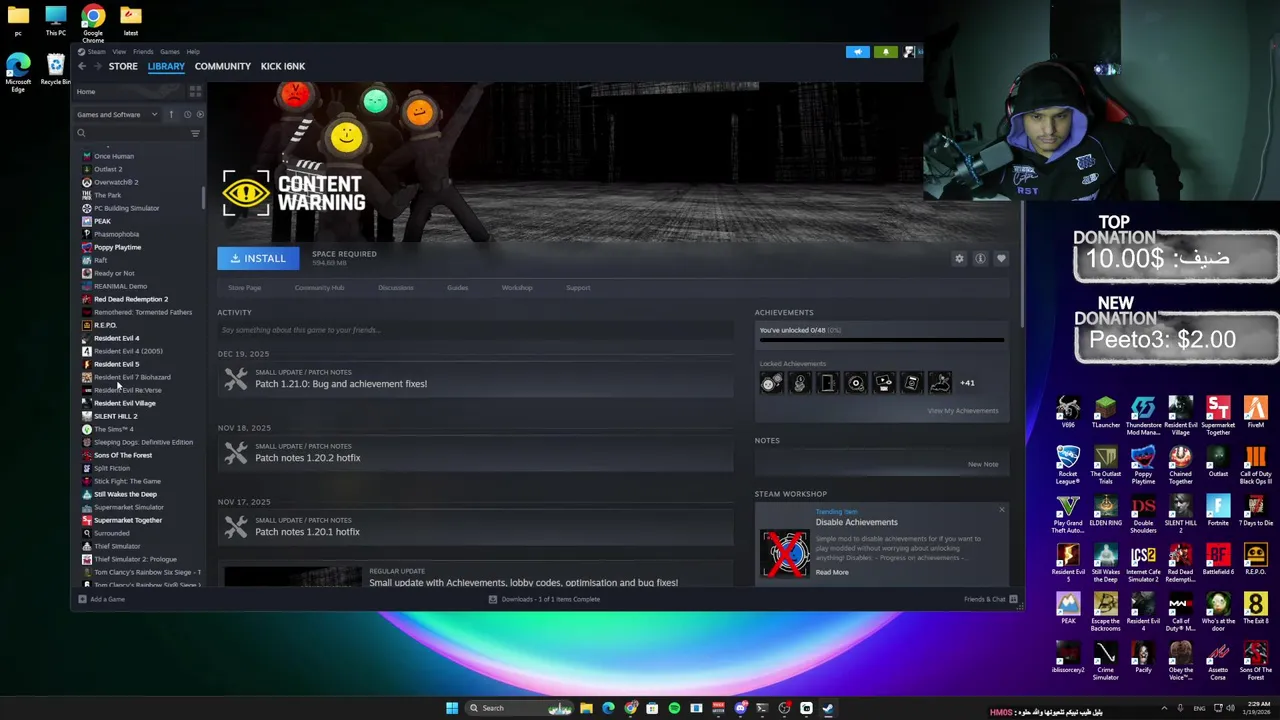Close the Steam Workshop trending item card
Image resolution: width=1280 pixels, height=720 pixels.
click(1001, 510)
